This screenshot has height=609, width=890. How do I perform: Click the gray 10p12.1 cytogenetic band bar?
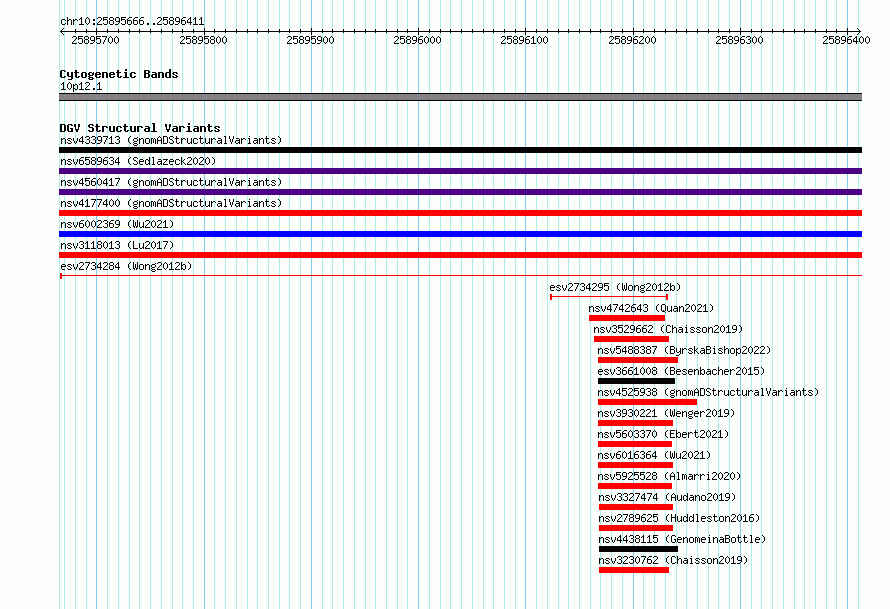(x=460, y=97)
